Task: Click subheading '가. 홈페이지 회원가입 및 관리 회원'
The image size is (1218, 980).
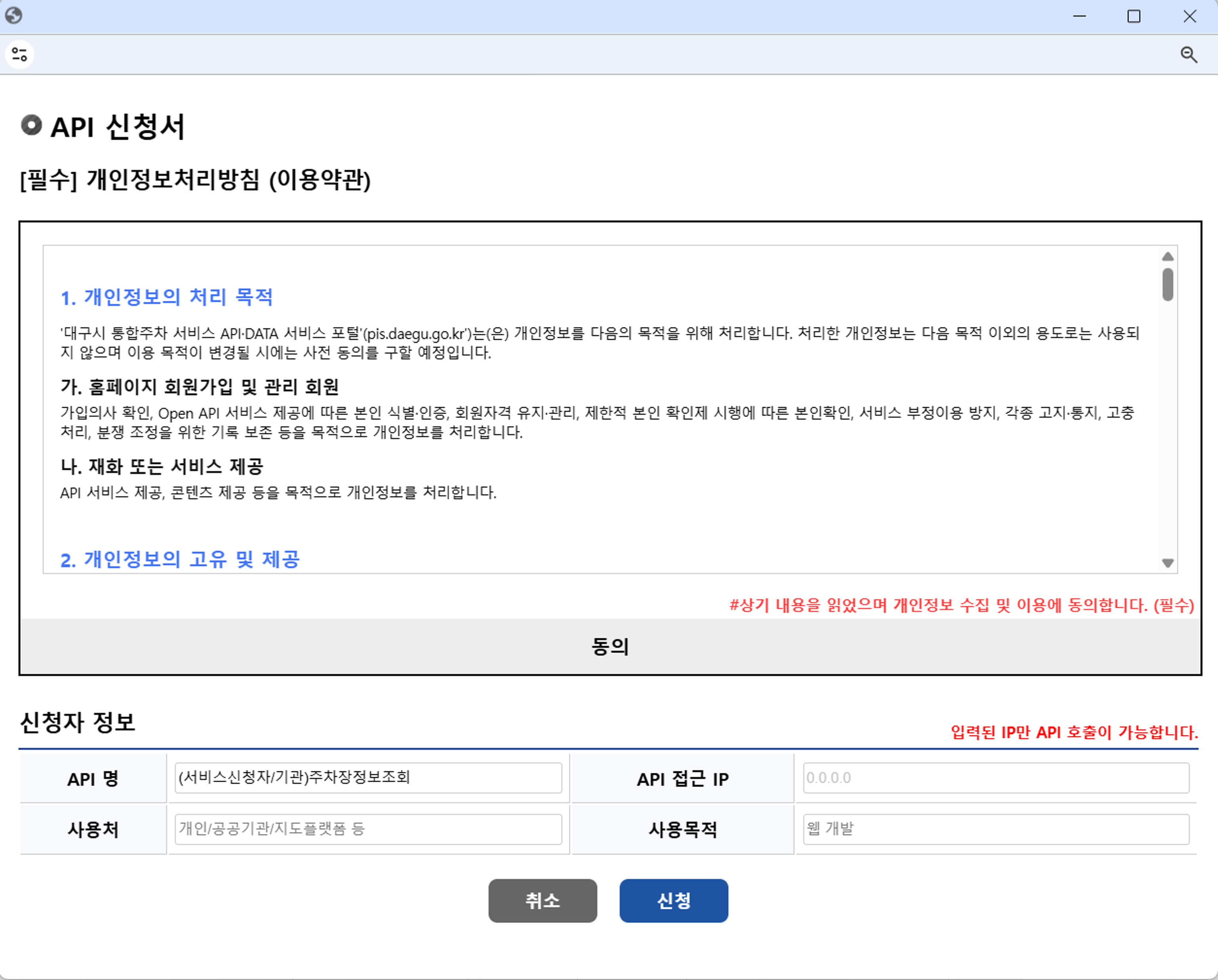Action: point(200,387)
